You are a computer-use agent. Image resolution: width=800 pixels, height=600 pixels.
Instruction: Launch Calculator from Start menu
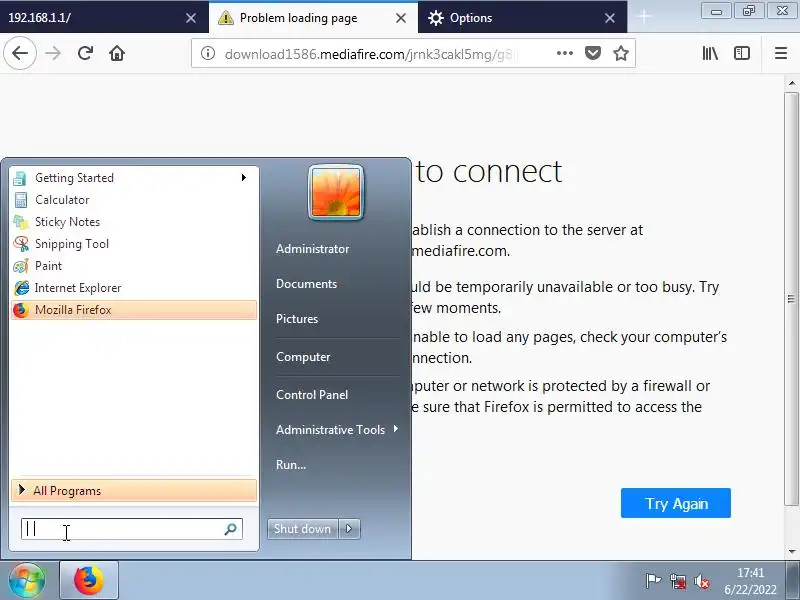tap(133, 199)
